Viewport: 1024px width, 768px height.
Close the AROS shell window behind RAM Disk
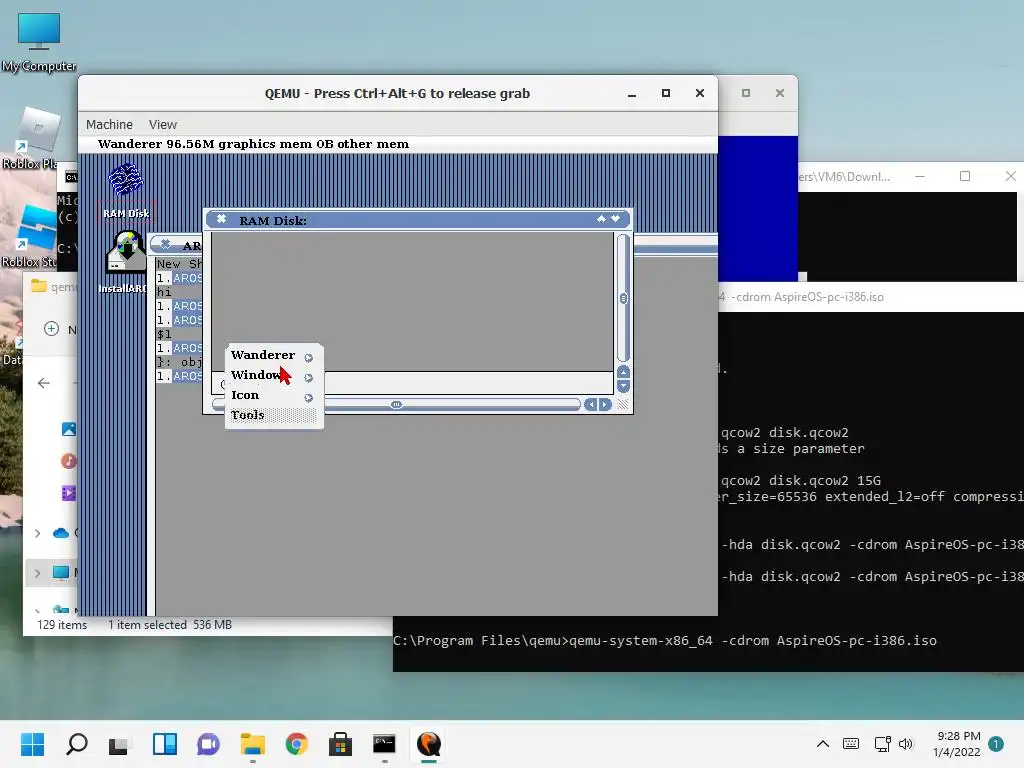pyautogui.click(x=165, y=244)
